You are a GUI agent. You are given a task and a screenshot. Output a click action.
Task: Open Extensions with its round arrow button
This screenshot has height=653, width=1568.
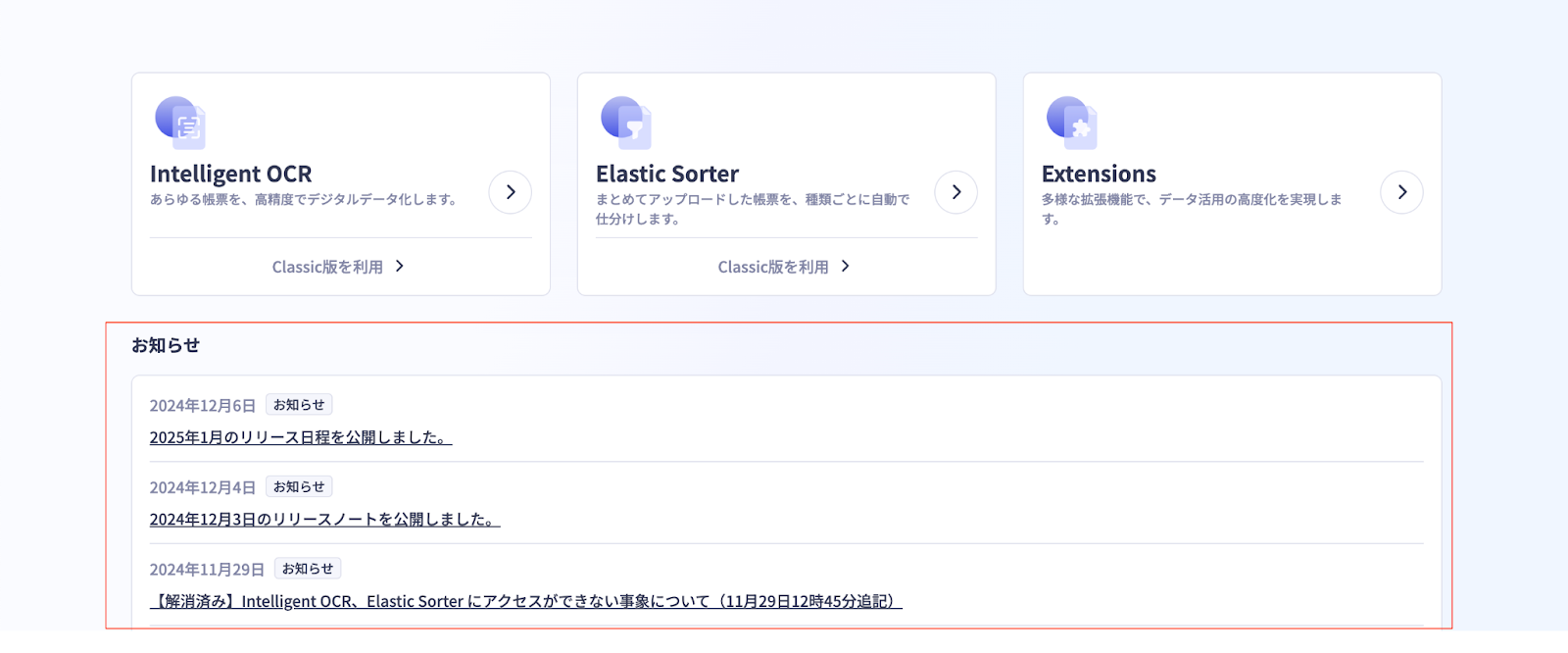[1402, 192]
